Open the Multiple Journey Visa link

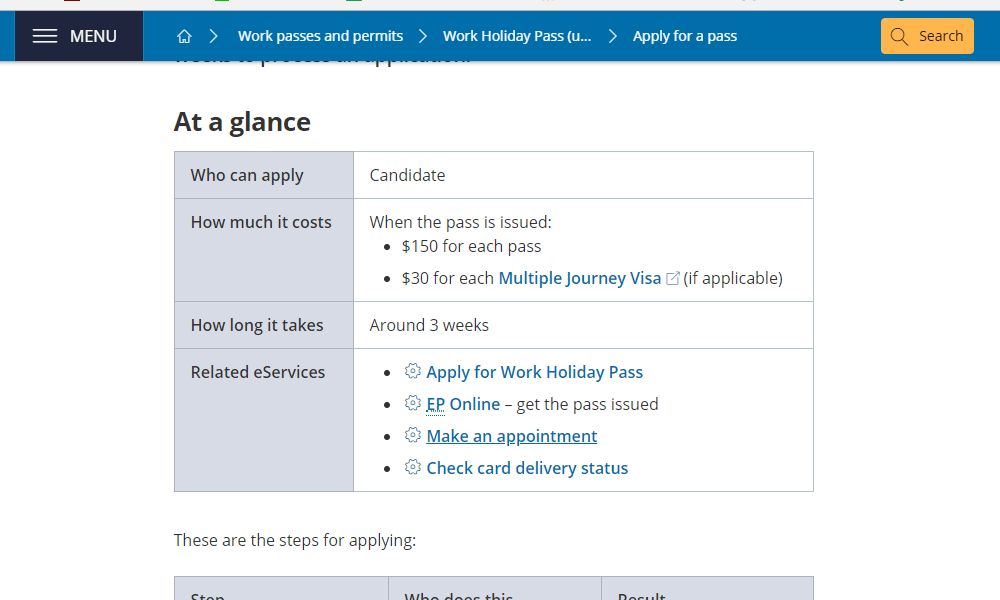point(580,278)
